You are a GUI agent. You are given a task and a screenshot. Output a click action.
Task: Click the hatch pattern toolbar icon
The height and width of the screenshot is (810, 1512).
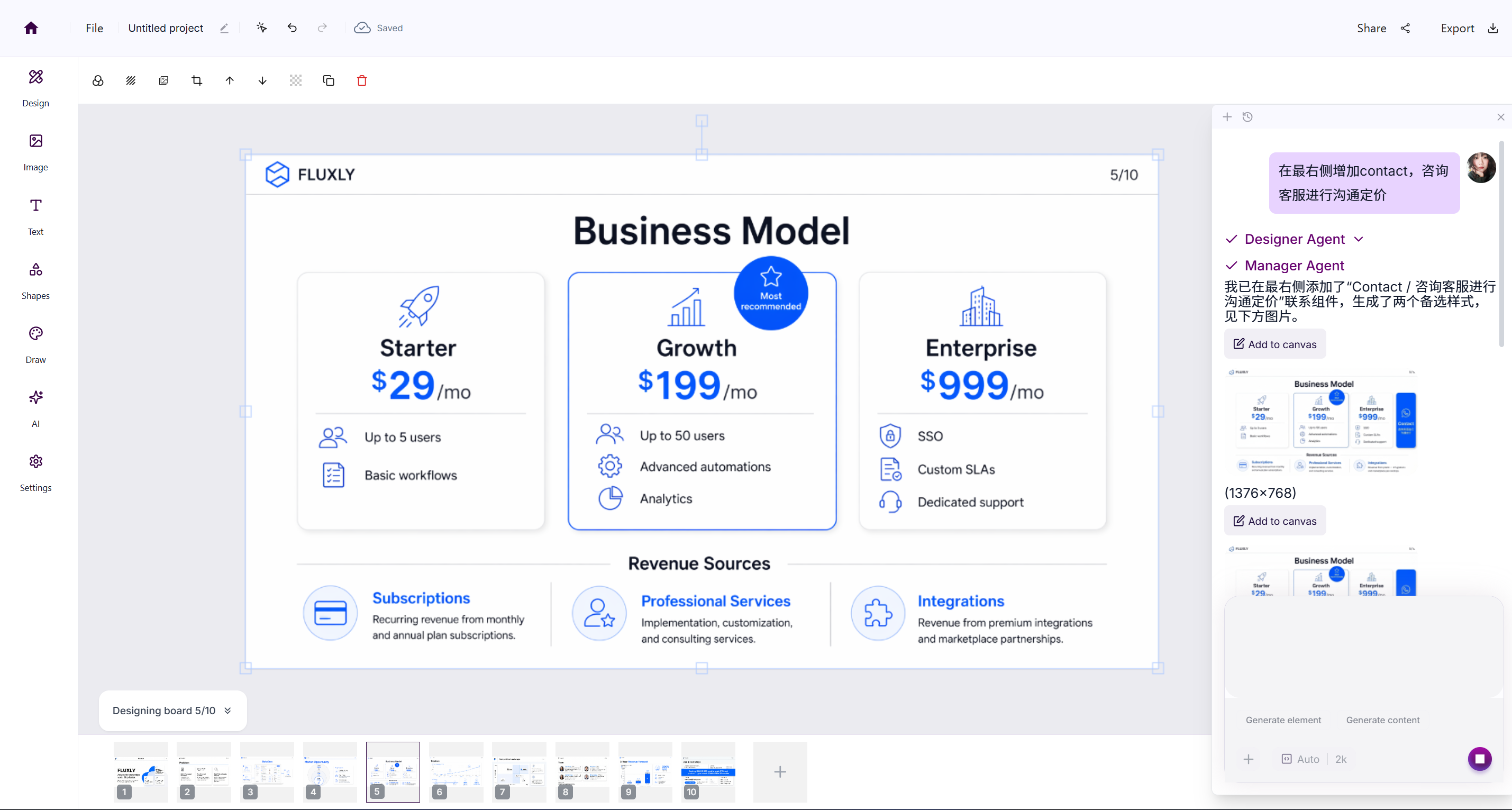point(131,80)
